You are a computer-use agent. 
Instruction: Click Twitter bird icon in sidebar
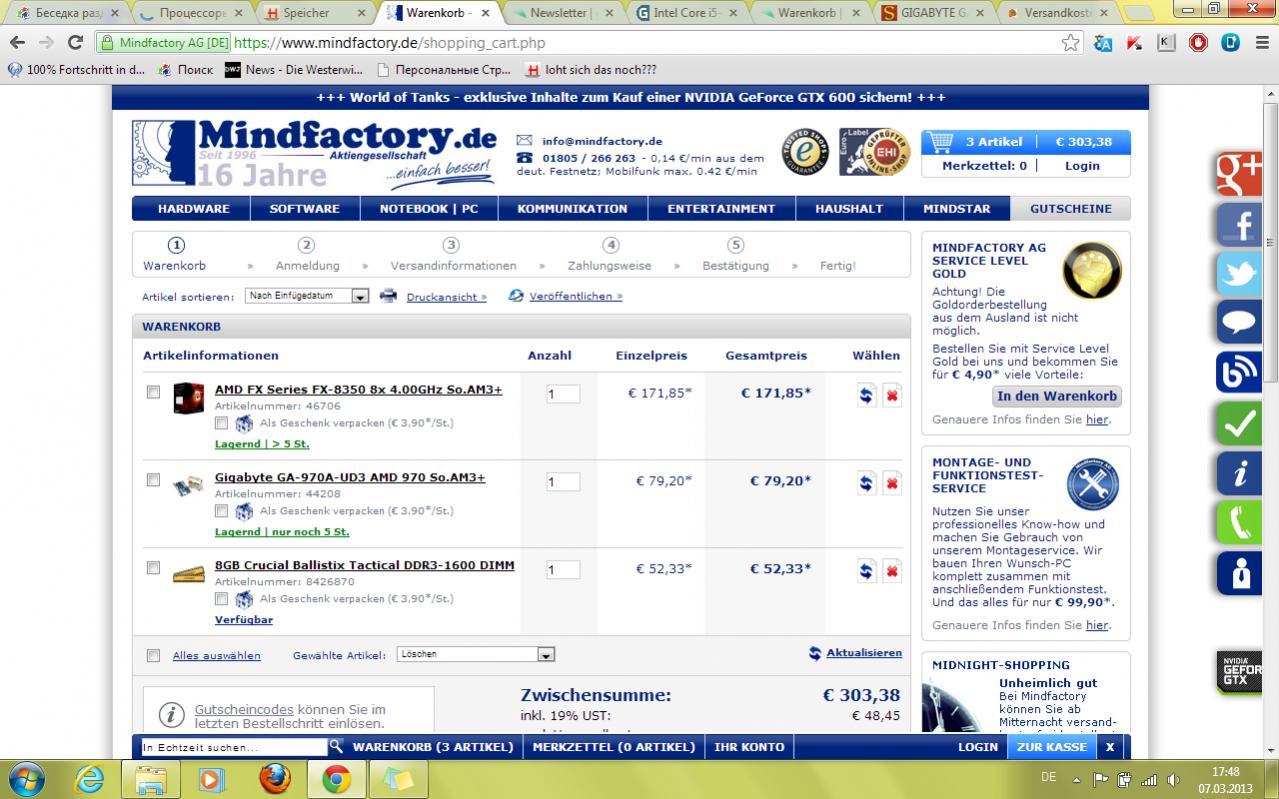click(1239, 274)
